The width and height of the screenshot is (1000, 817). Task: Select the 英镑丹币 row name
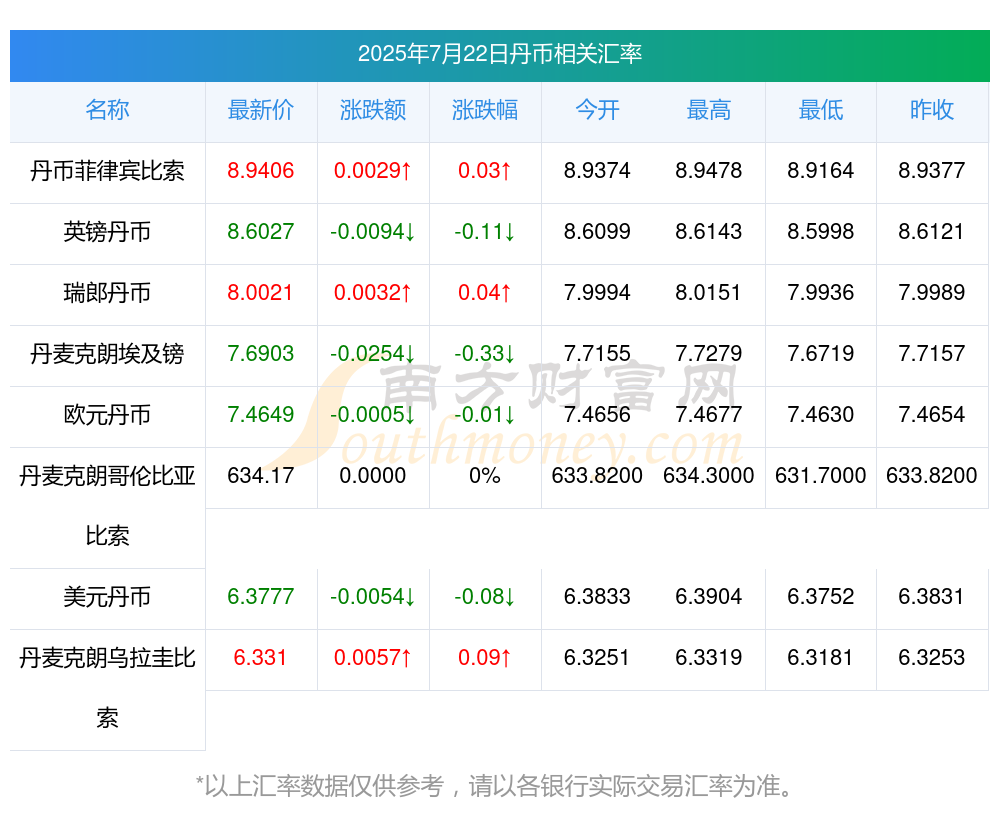coord(107,232)
